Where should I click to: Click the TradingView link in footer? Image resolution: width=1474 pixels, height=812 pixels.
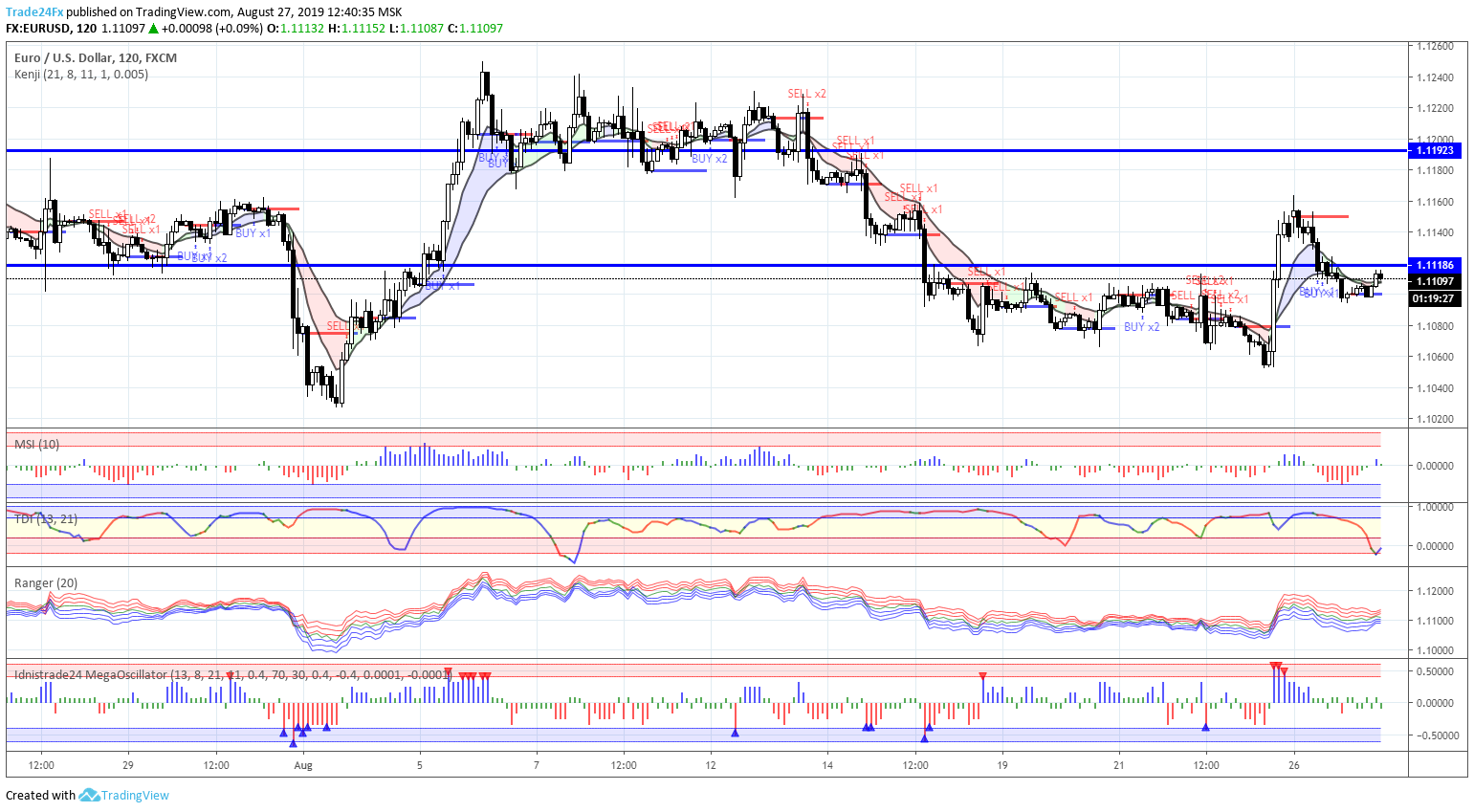[135, 795]
